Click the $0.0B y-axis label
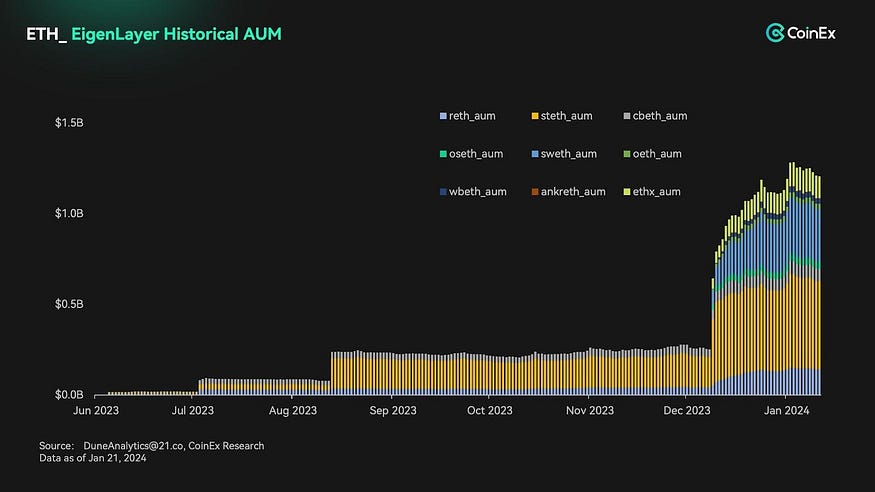The height and width of the screenshot is (492, 875). tap(69, 395)
